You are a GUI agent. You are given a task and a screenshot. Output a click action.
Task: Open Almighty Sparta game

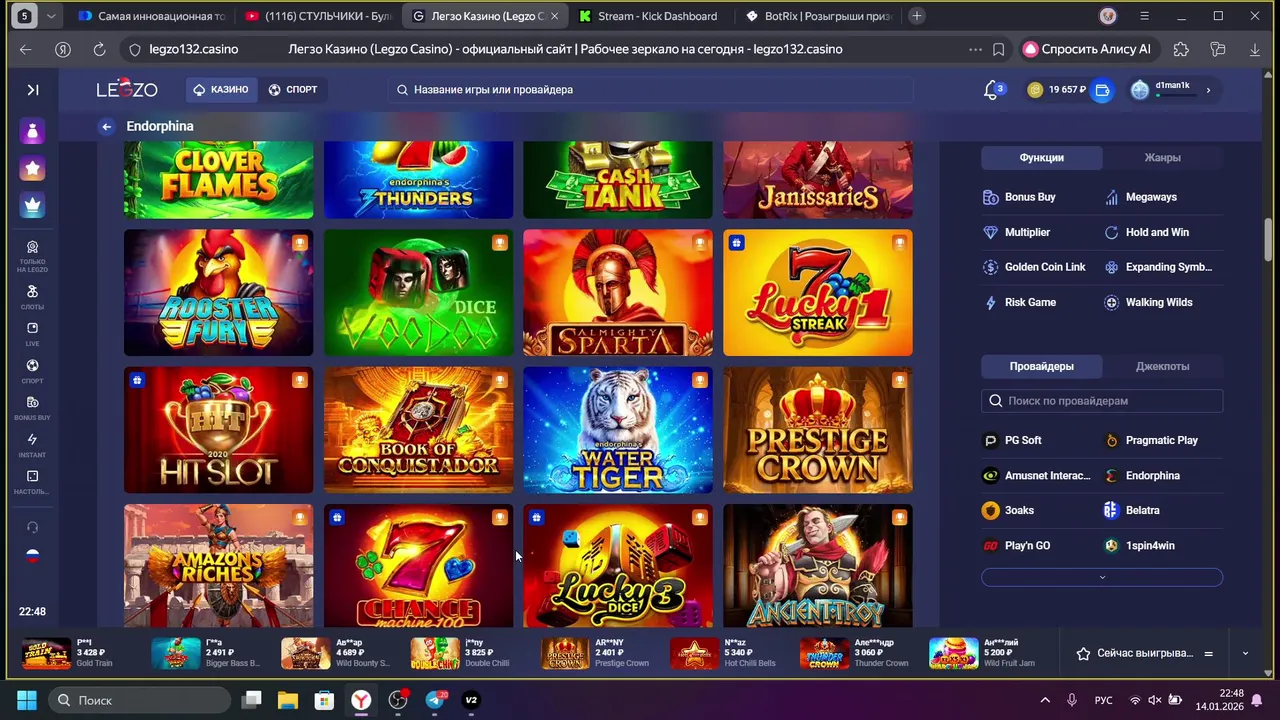point(618,293)
